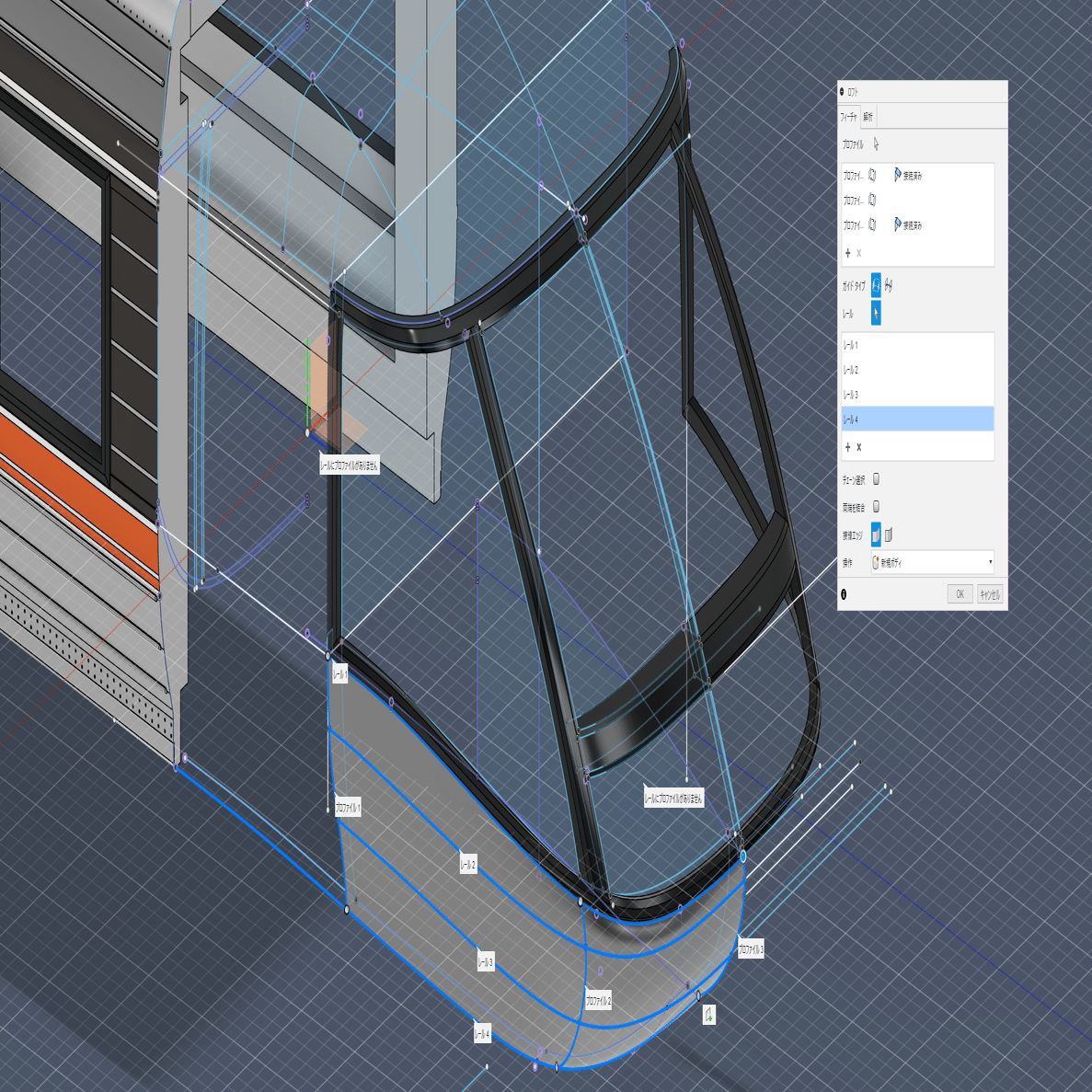
Task: Click the rail warning tooltip inside the cab
Action: coord(673,799)
